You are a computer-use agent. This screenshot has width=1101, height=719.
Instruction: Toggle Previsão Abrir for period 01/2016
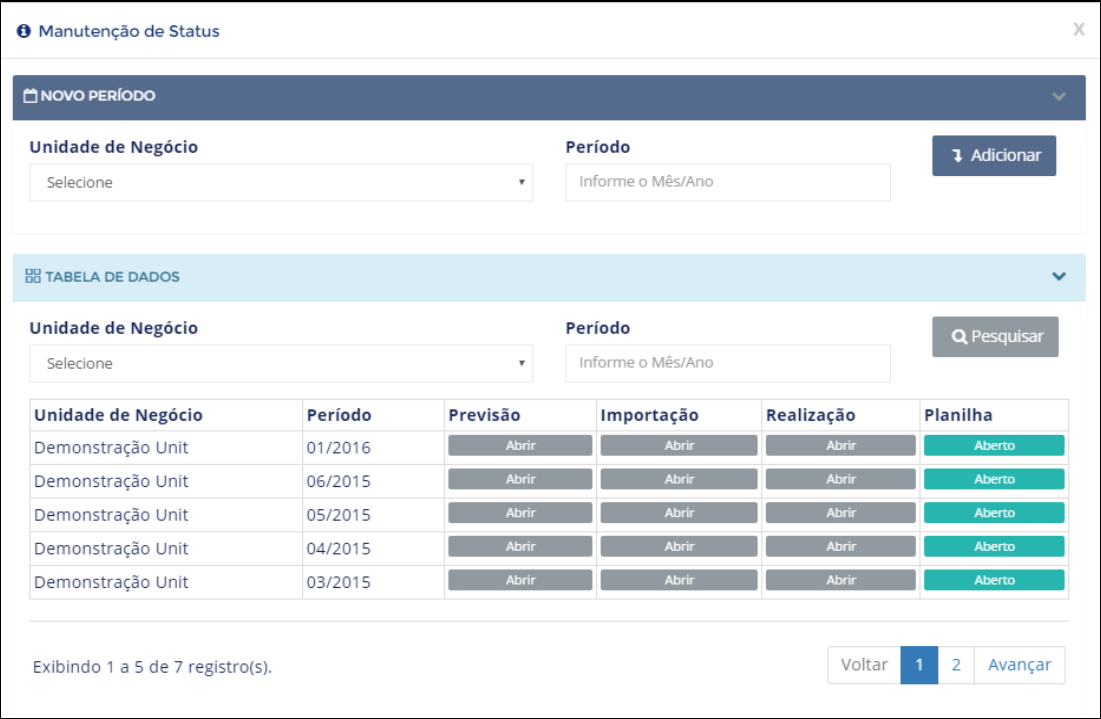(x=520, y=445)
